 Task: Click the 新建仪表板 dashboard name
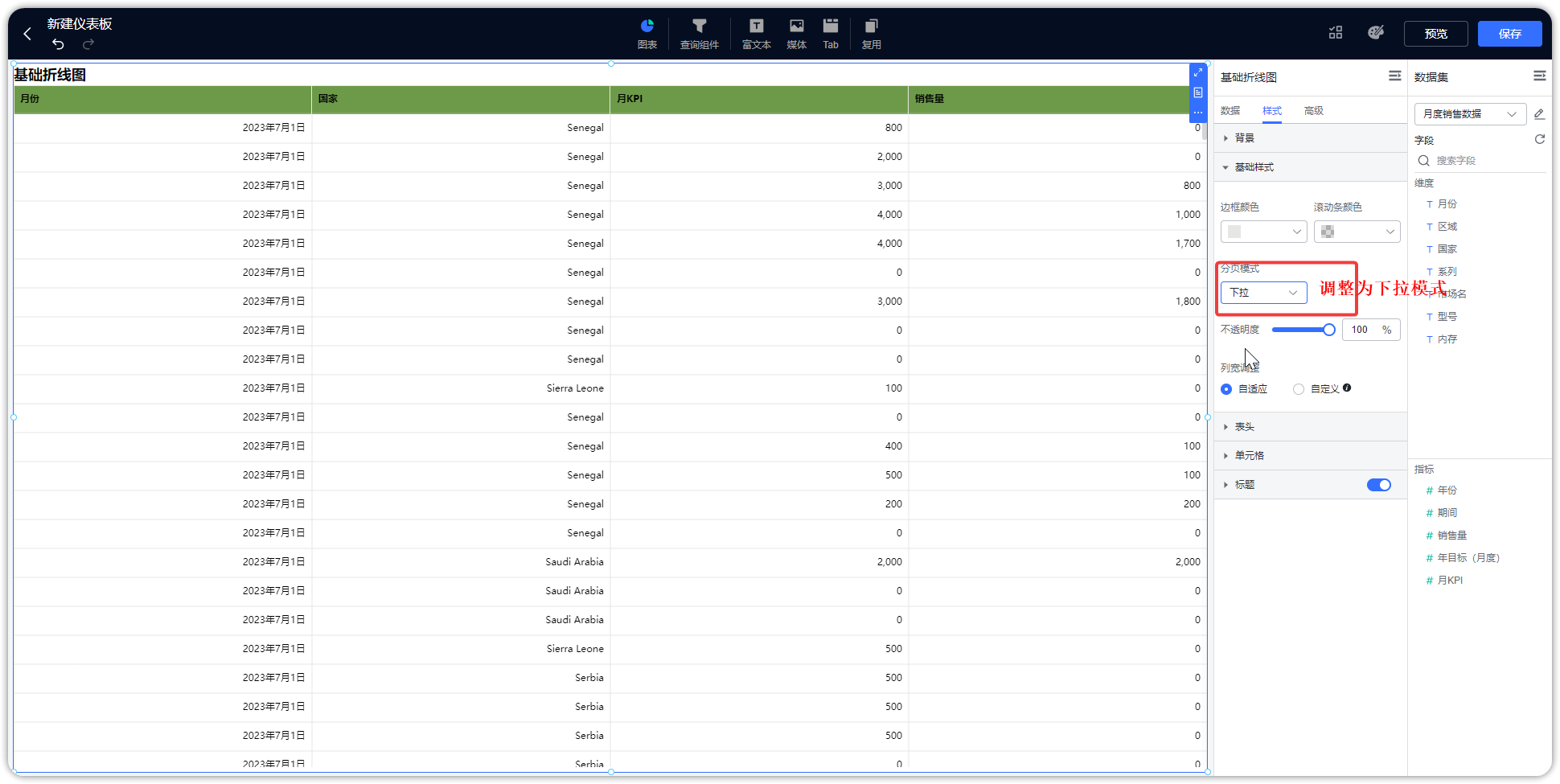[80, 24]
